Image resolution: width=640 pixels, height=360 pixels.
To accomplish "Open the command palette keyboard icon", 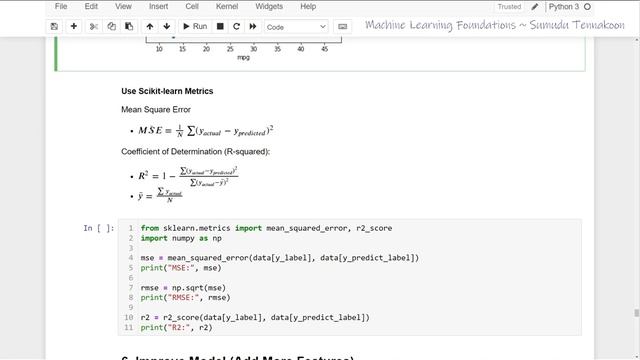I will [x=342, y=27].
